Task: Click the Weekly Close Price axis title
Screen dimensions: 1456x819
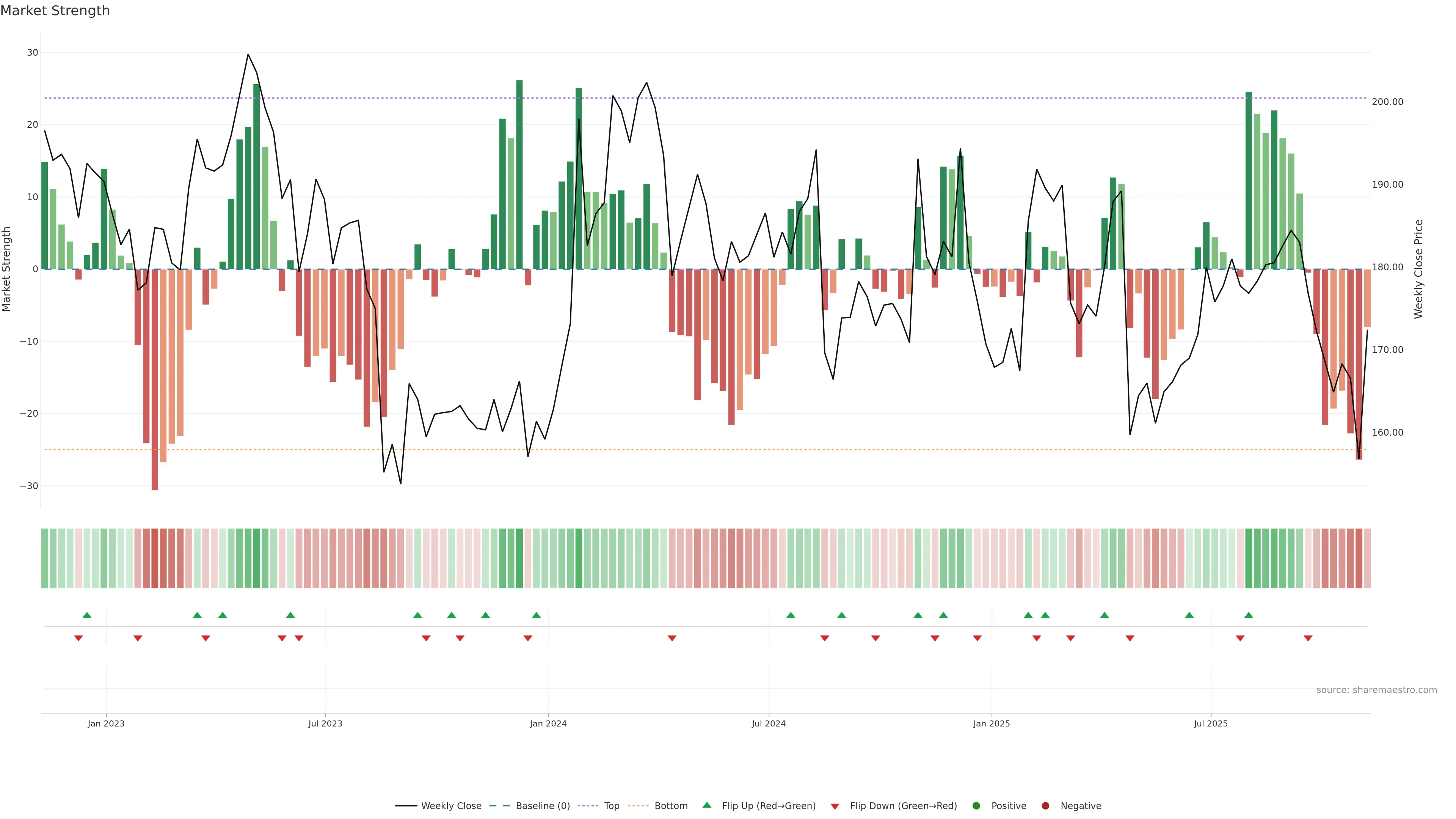Action: point(1419,269)
